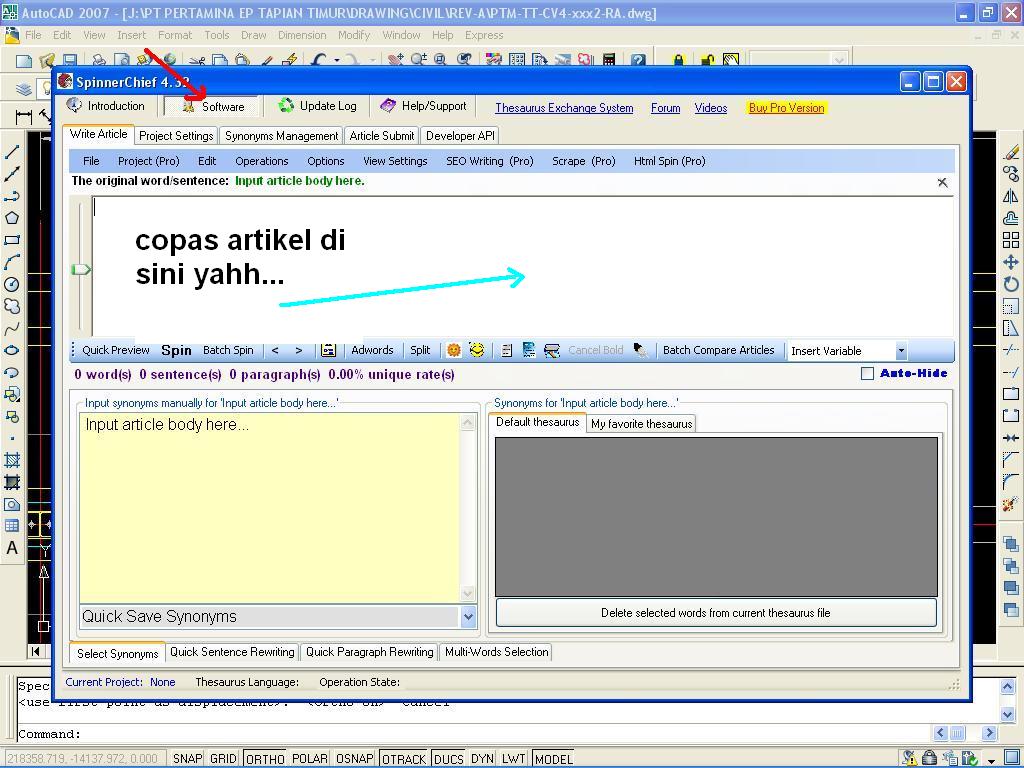Screen dimensions: 1024x768
Task: Select the Arc tool in AutoCAD's draw toolbar
Action: click(x=12, y=262)
